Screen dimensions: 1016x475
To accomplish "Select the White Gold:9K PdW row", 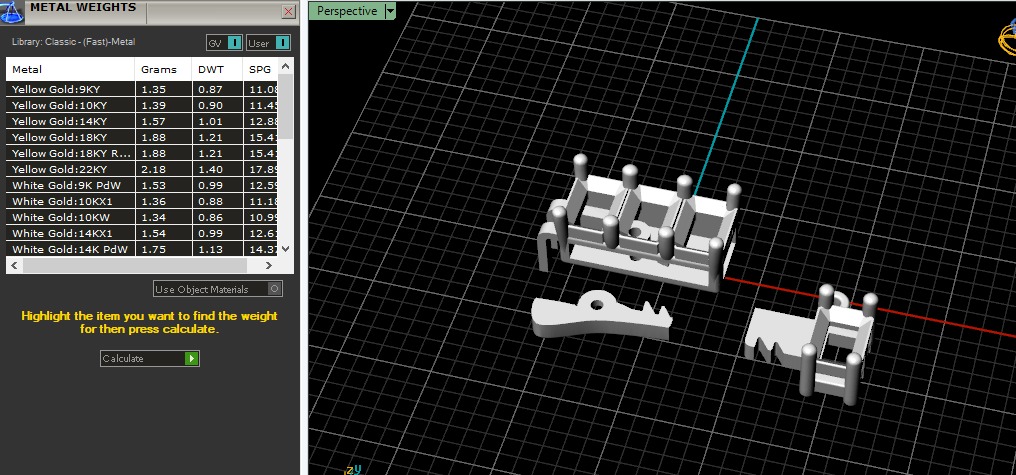I will click(x=142, y=185).
